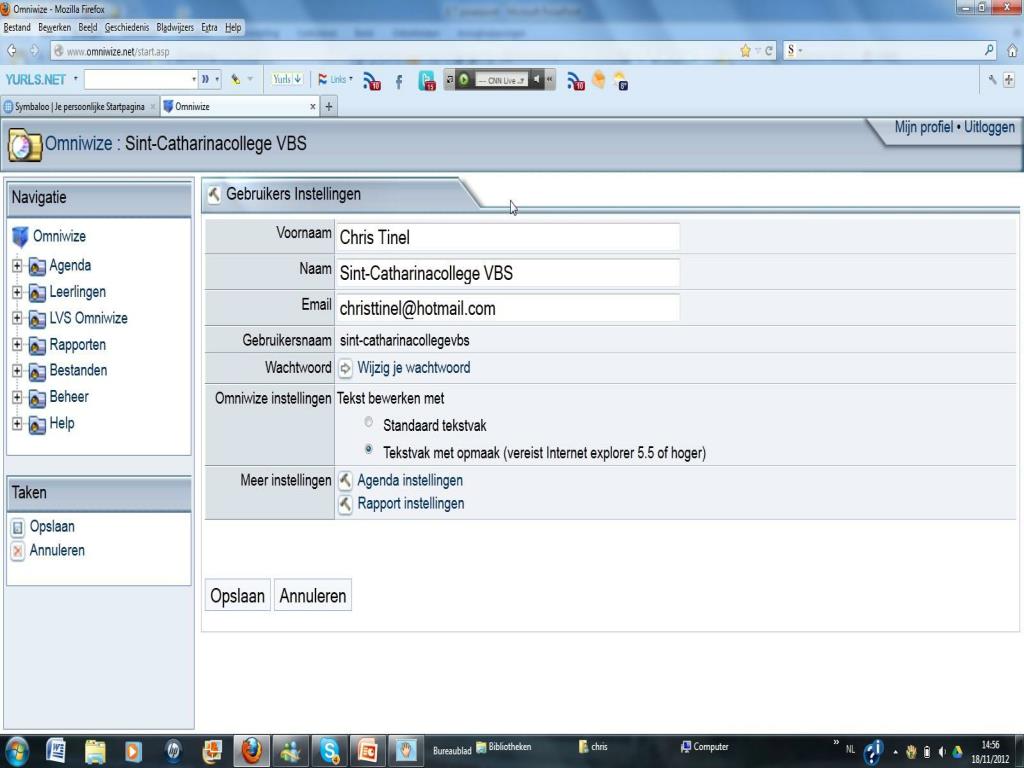This screenshot has height=768, width=1024.
Task: Close the Omniwize browser tab
Action: pos(313,106)
